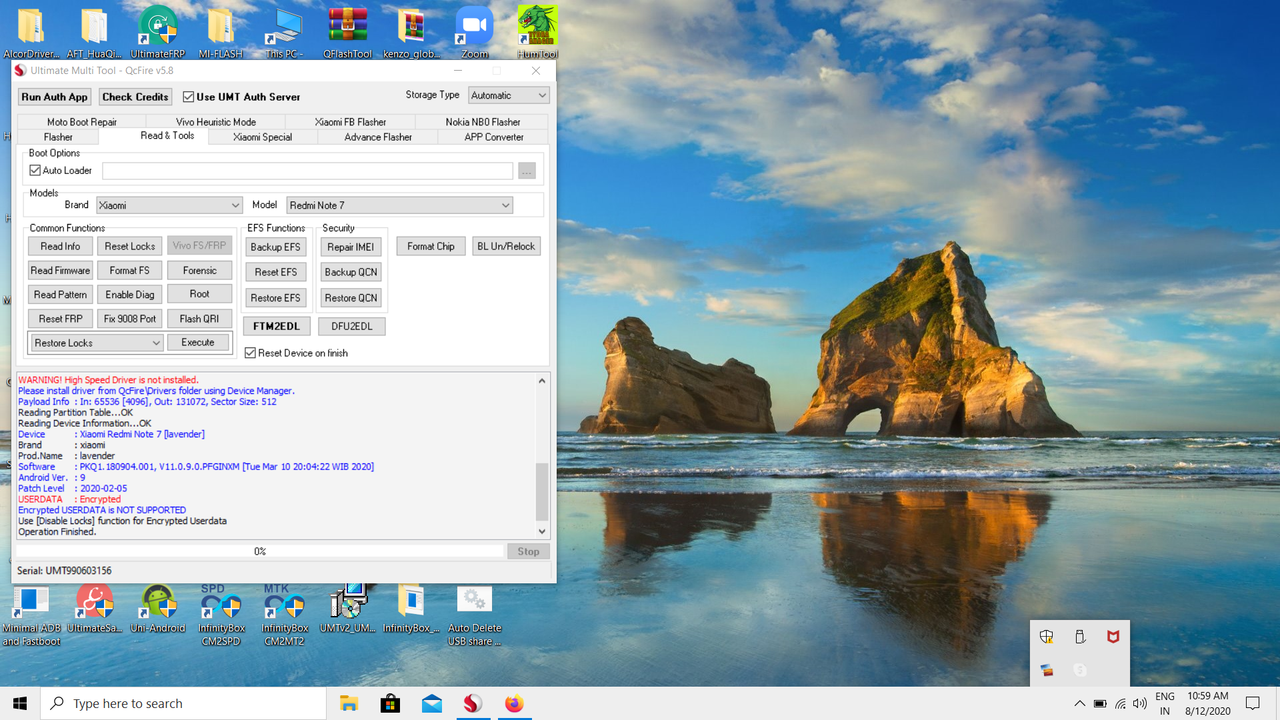
Task: Switch to Vivo Heuristic Mode tab
Action: tap(216, 122)
